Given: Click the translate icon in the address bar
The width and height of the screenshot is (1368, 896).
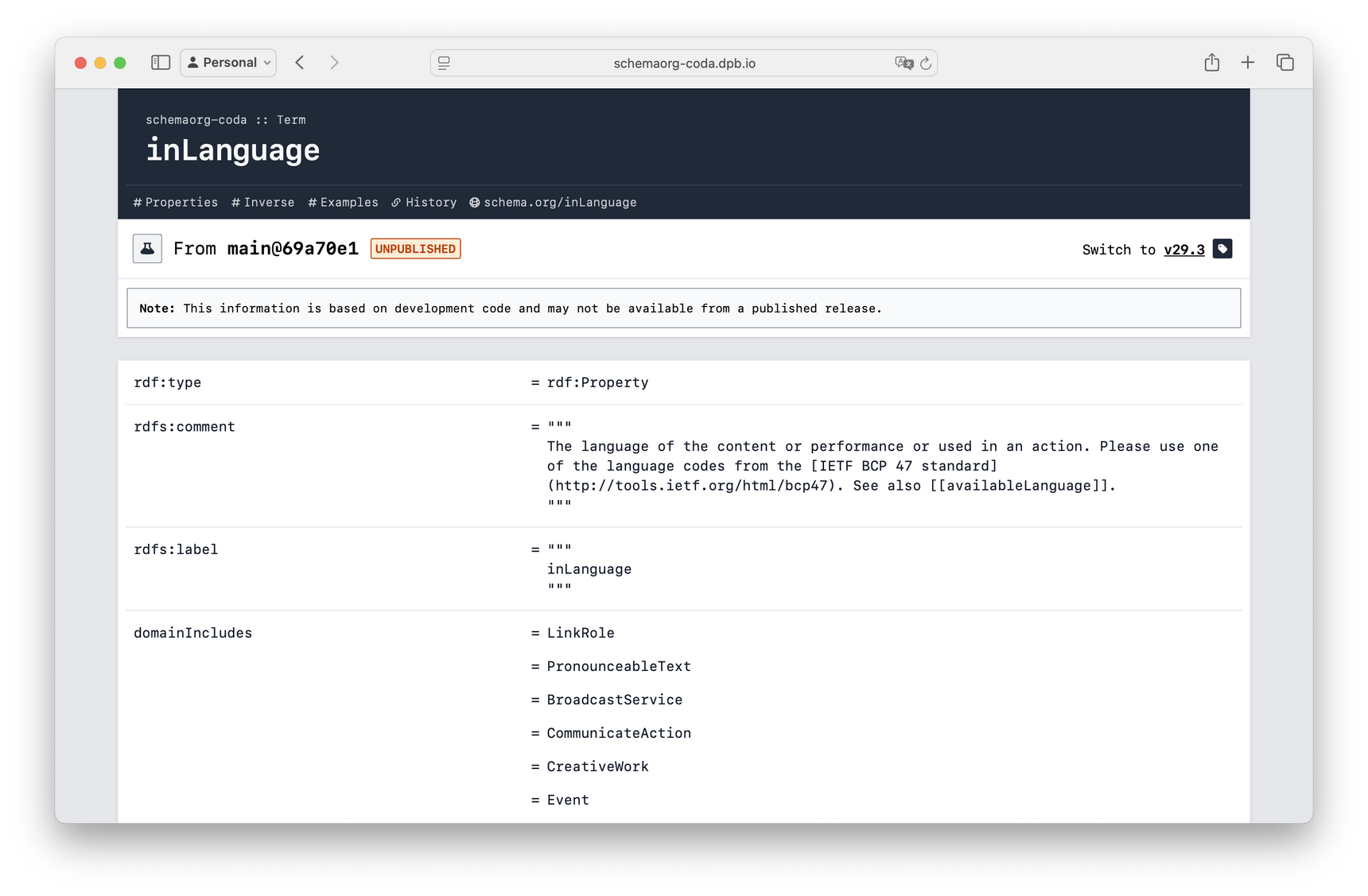Looking at the screenshot, I should 904,62.
